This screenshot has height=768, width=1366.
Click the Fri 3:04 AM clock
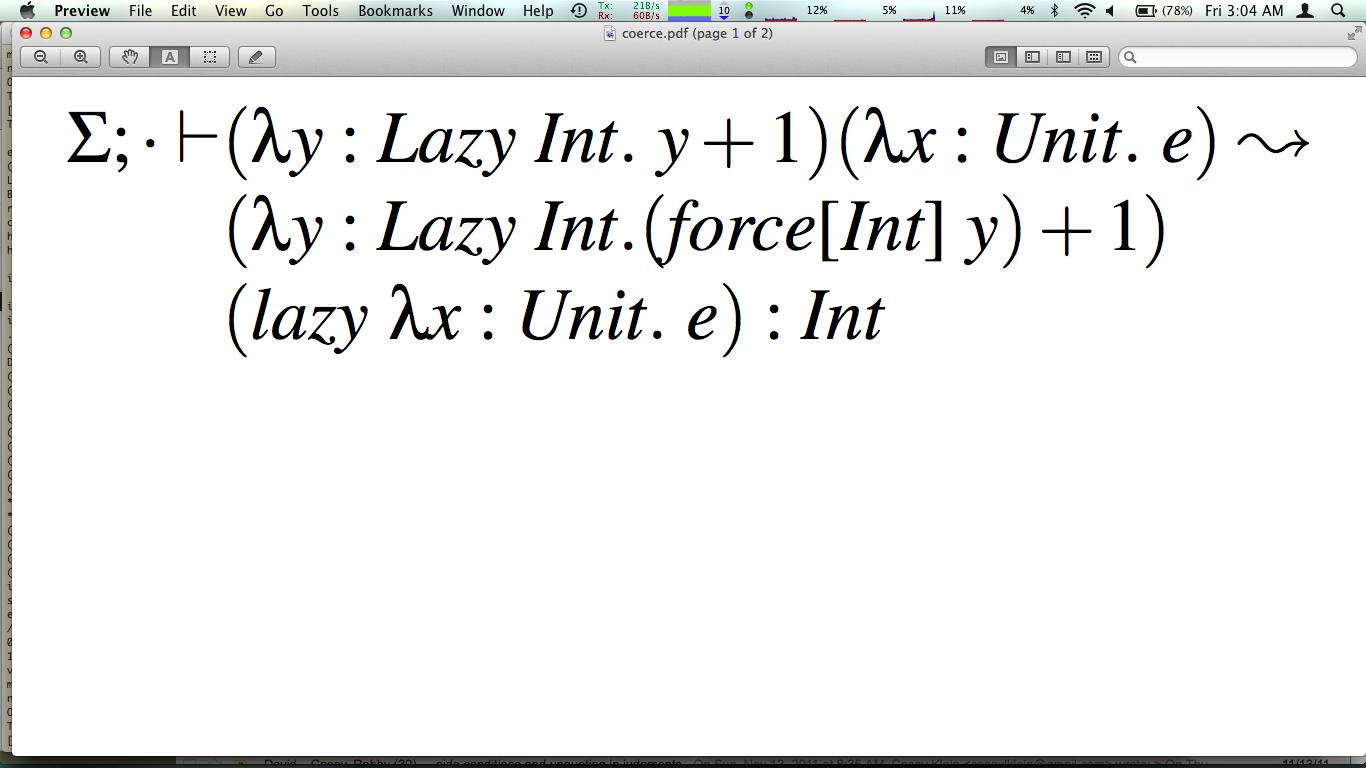pos(1244,11)
